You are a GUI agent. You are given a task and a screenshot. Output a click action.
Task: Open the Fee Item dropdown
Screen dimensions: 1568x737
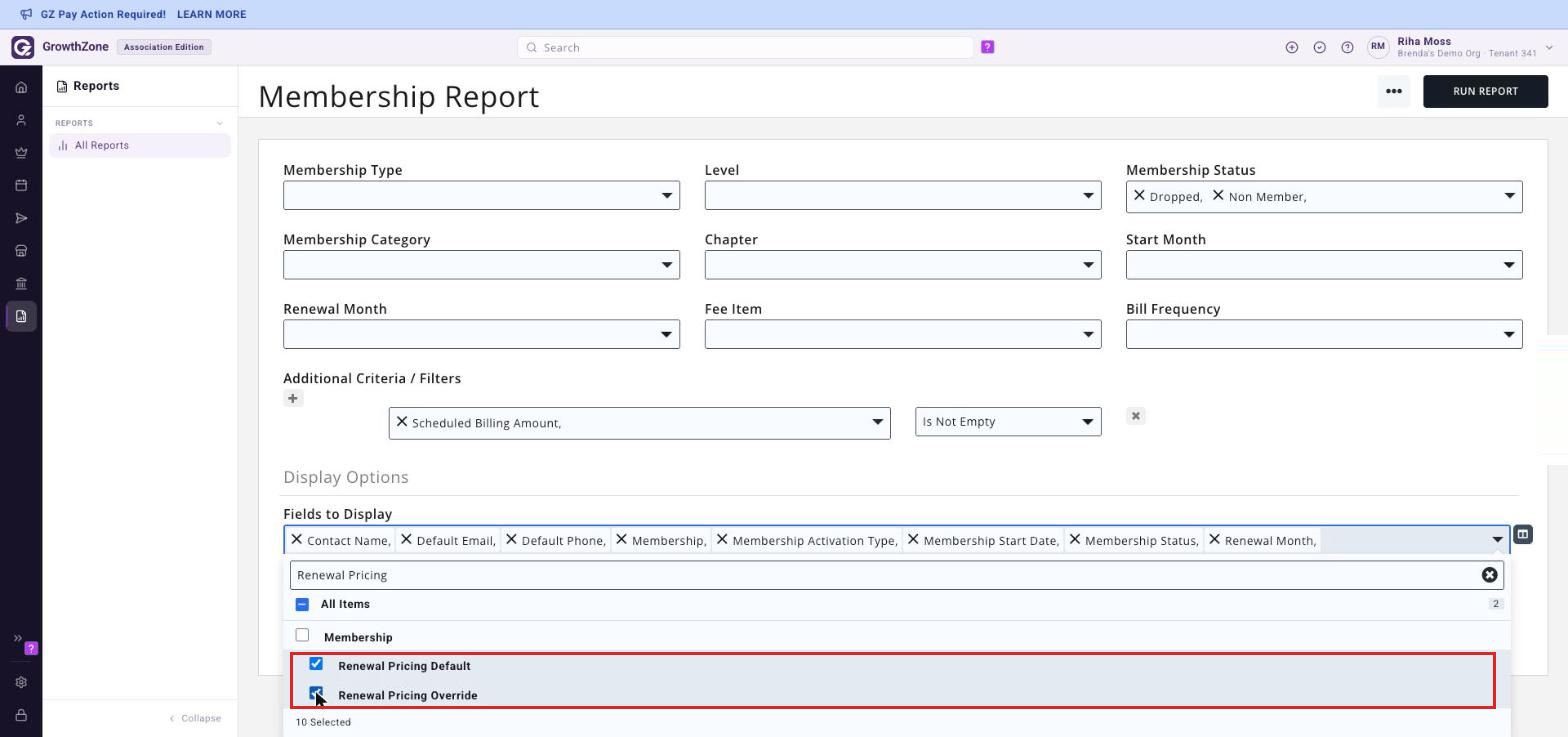coord(903,334)
